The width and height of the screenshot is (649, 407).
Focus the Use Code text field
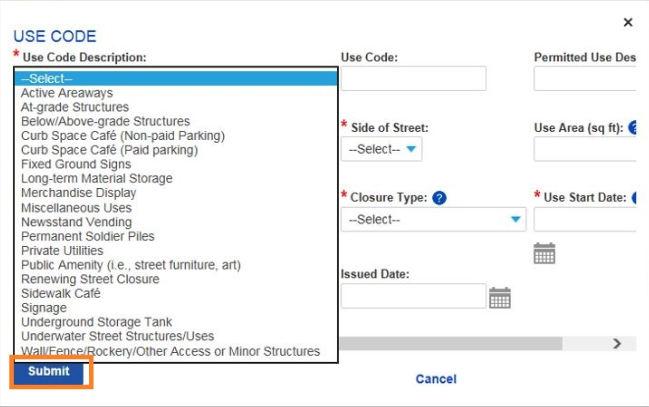point(413,79)
